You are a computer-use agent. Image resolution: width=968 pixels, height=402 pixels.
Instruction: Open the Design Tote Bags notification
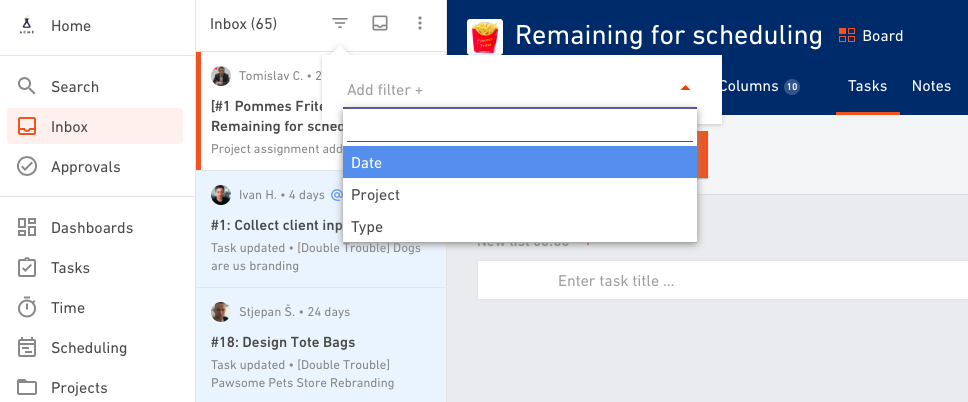point(321,345)
